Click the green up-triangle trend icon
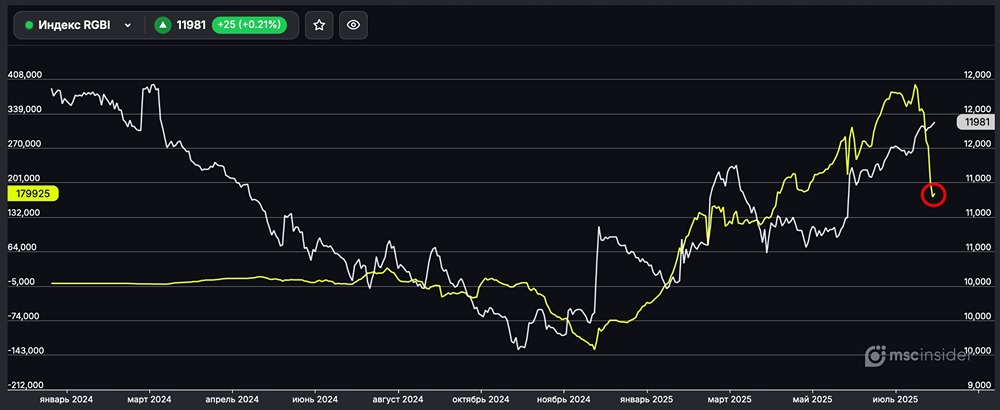The image size is (1000, 410). [x=162, y=26]
